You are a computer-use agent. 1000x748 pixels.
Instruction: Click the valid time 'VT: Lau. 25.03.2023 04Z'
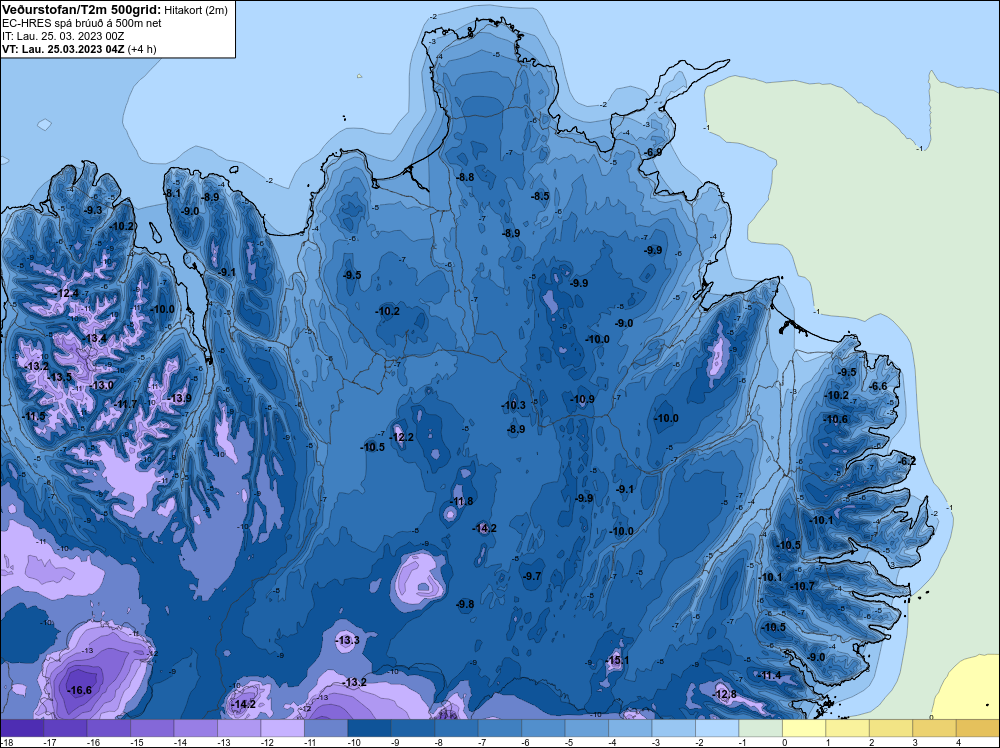63,49
